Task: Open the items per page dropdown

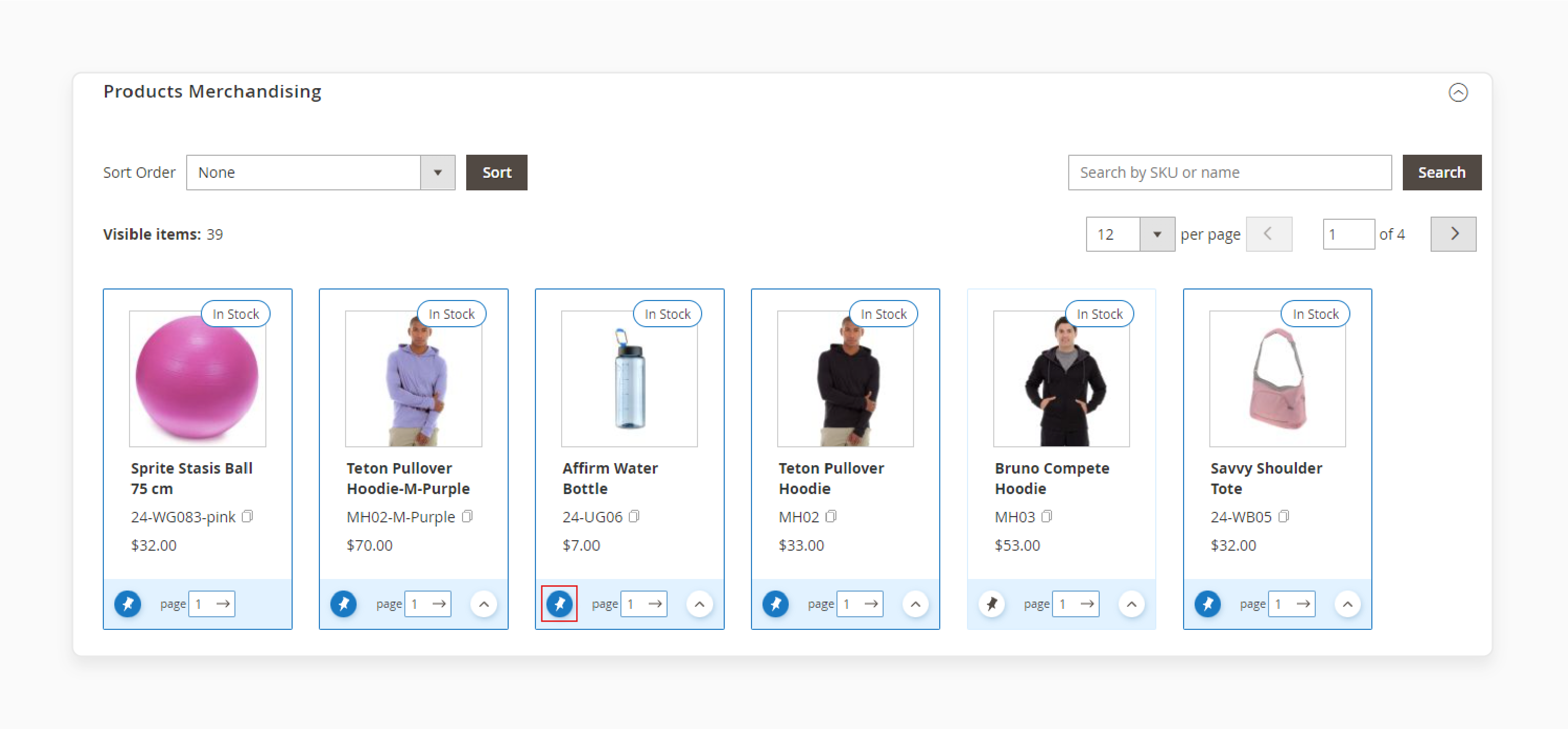Action: [x=1130, y=234]
